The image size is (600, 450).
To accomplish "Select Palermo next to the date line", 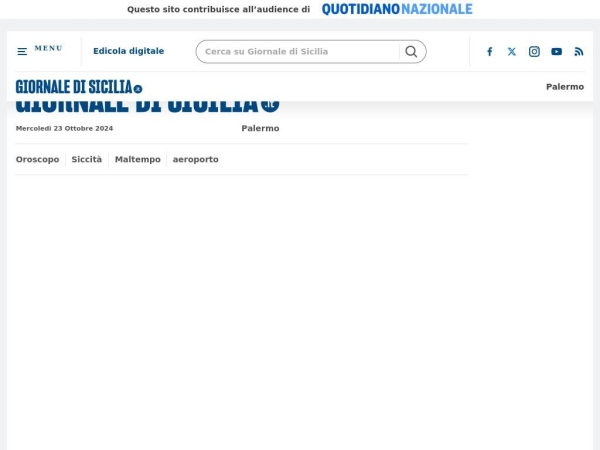I will (260, 128).
